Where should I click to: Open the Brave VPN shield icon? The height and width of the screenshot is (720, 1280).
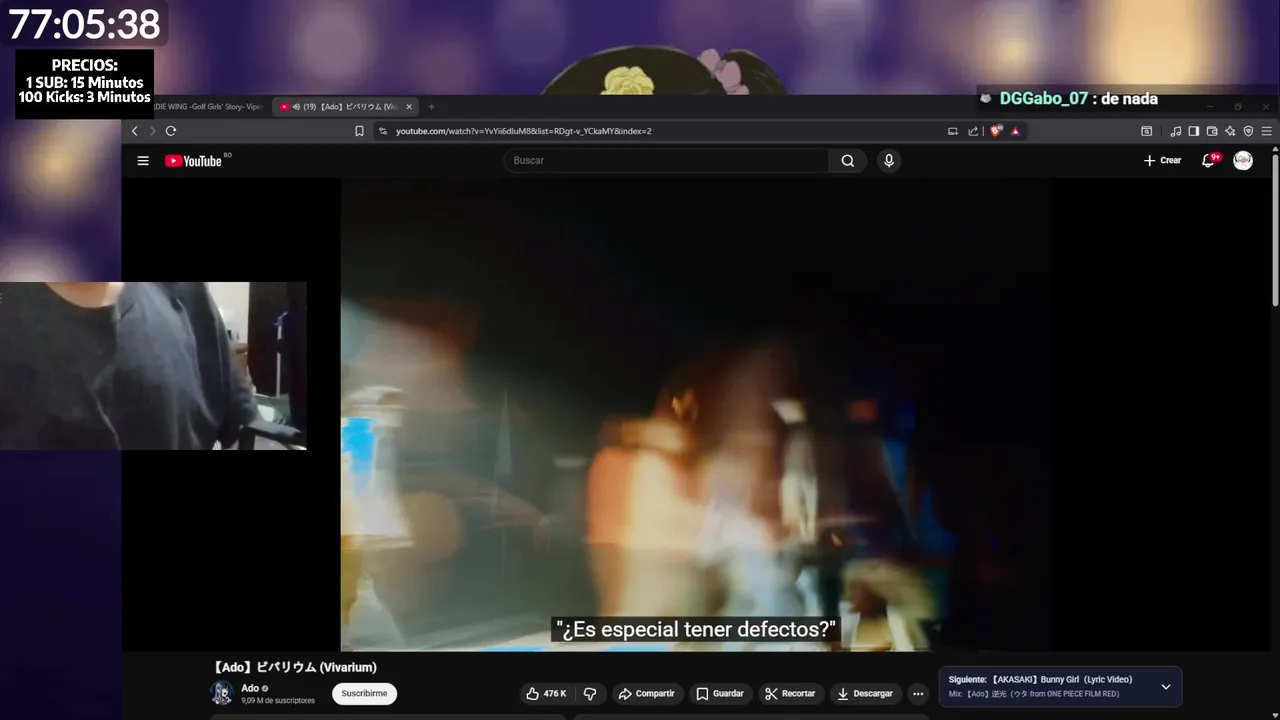pyautogui.click(x=1248, y=131)
